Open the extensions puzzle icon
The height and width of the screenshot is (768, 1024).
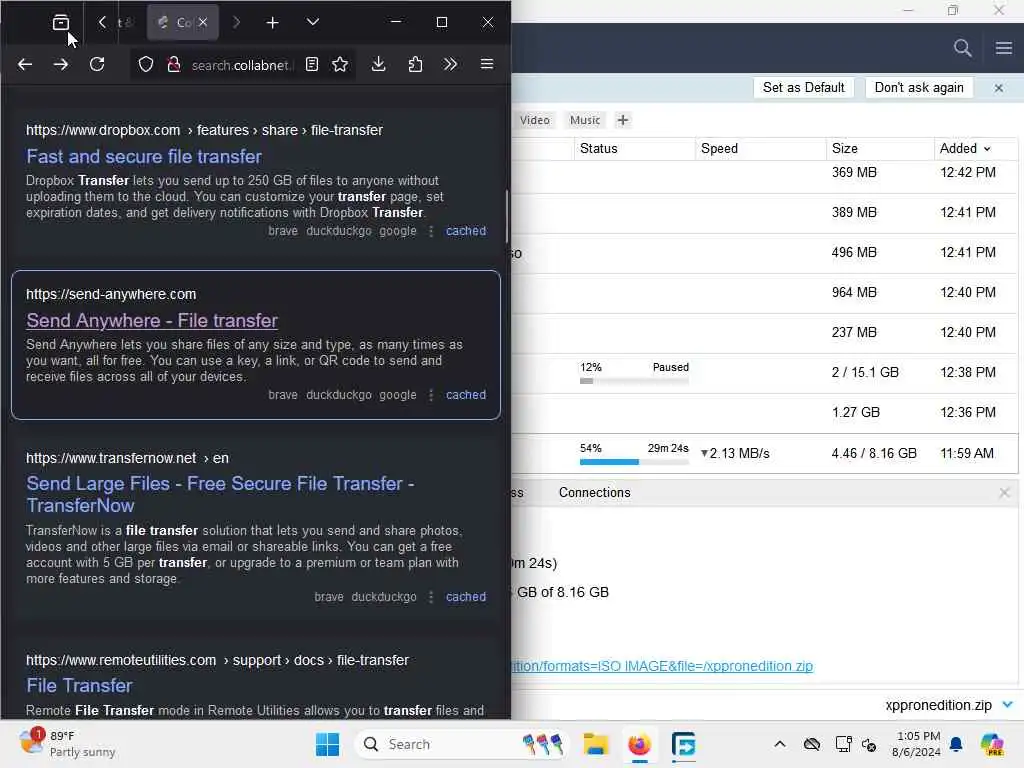pos(415,64)
